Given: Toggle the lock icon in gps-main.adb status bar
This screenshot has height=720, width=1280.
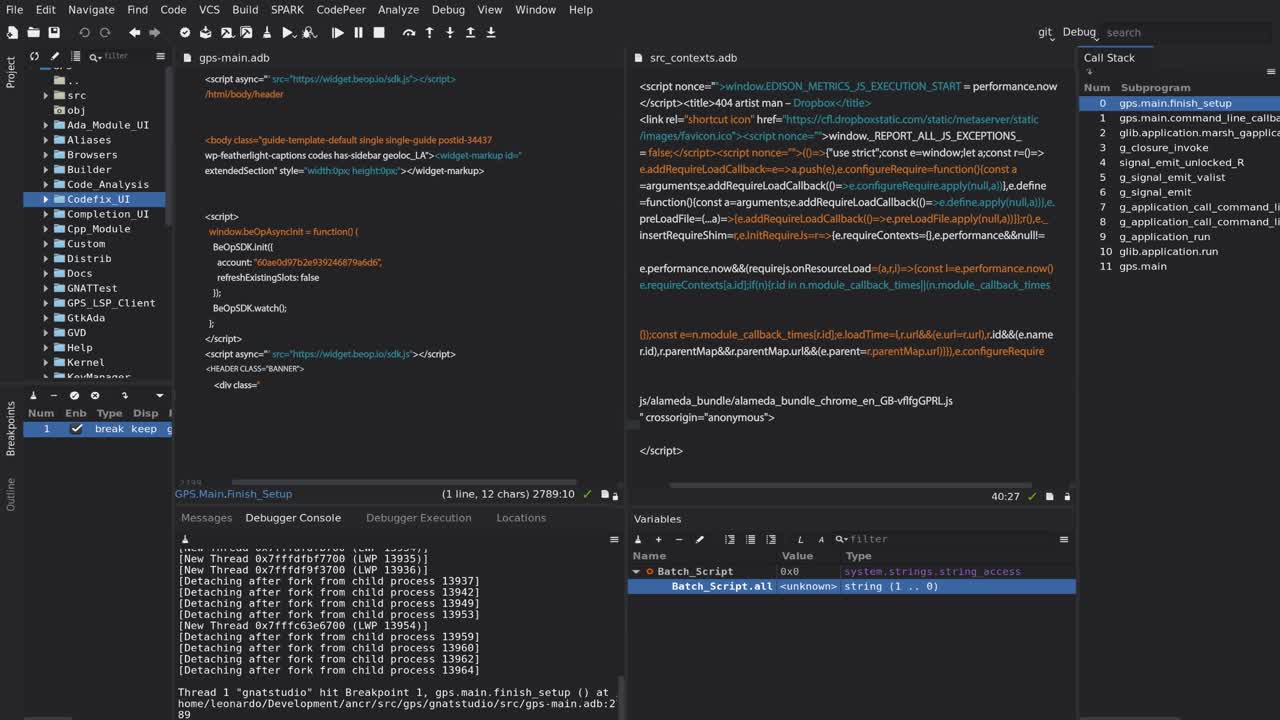Looking at the screenshot, I should [x=615, y=495].
